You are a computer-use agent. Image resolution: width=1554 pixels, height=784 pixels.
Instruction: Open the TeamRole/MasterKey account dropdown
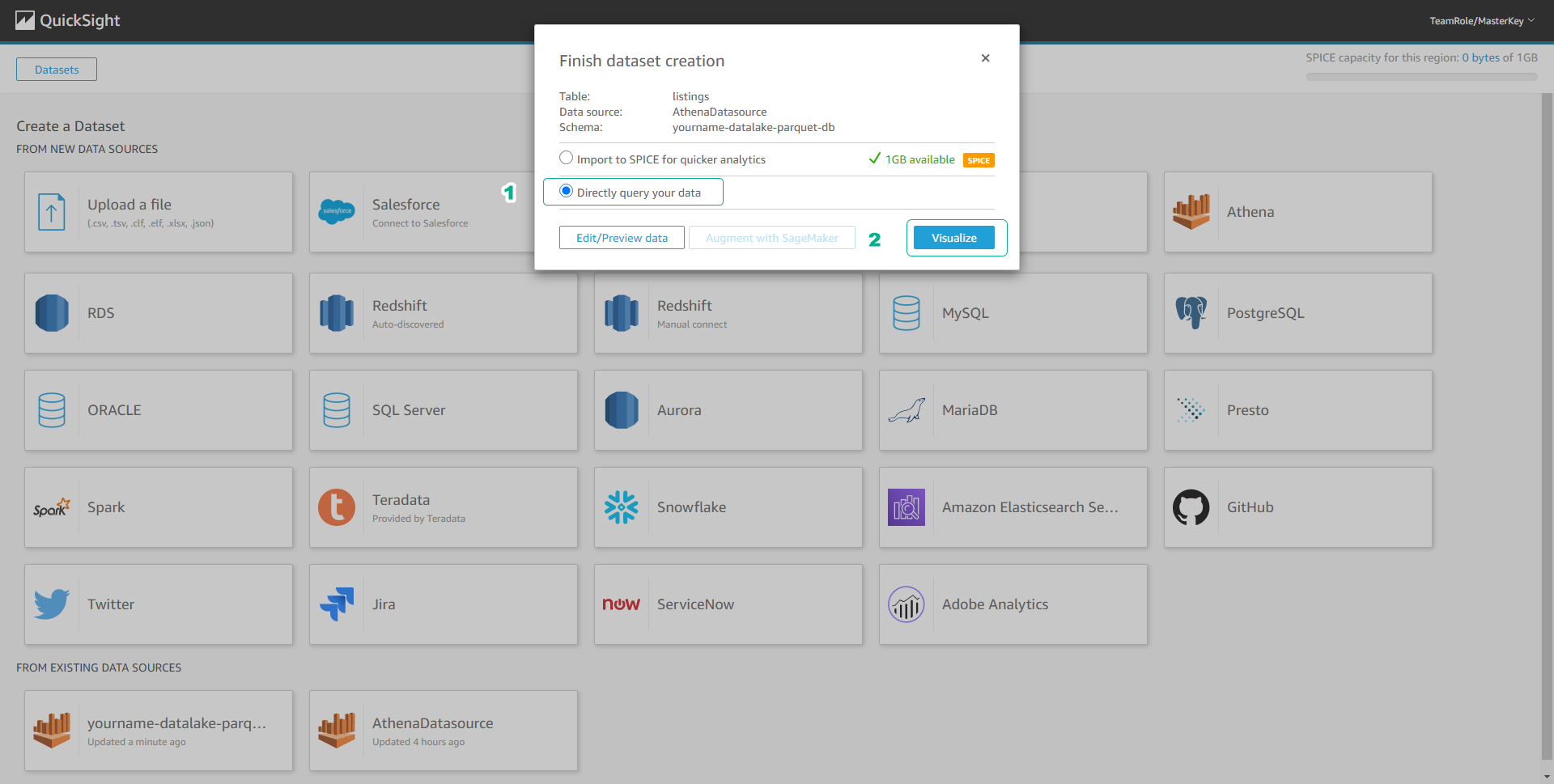coord(1482,21)
